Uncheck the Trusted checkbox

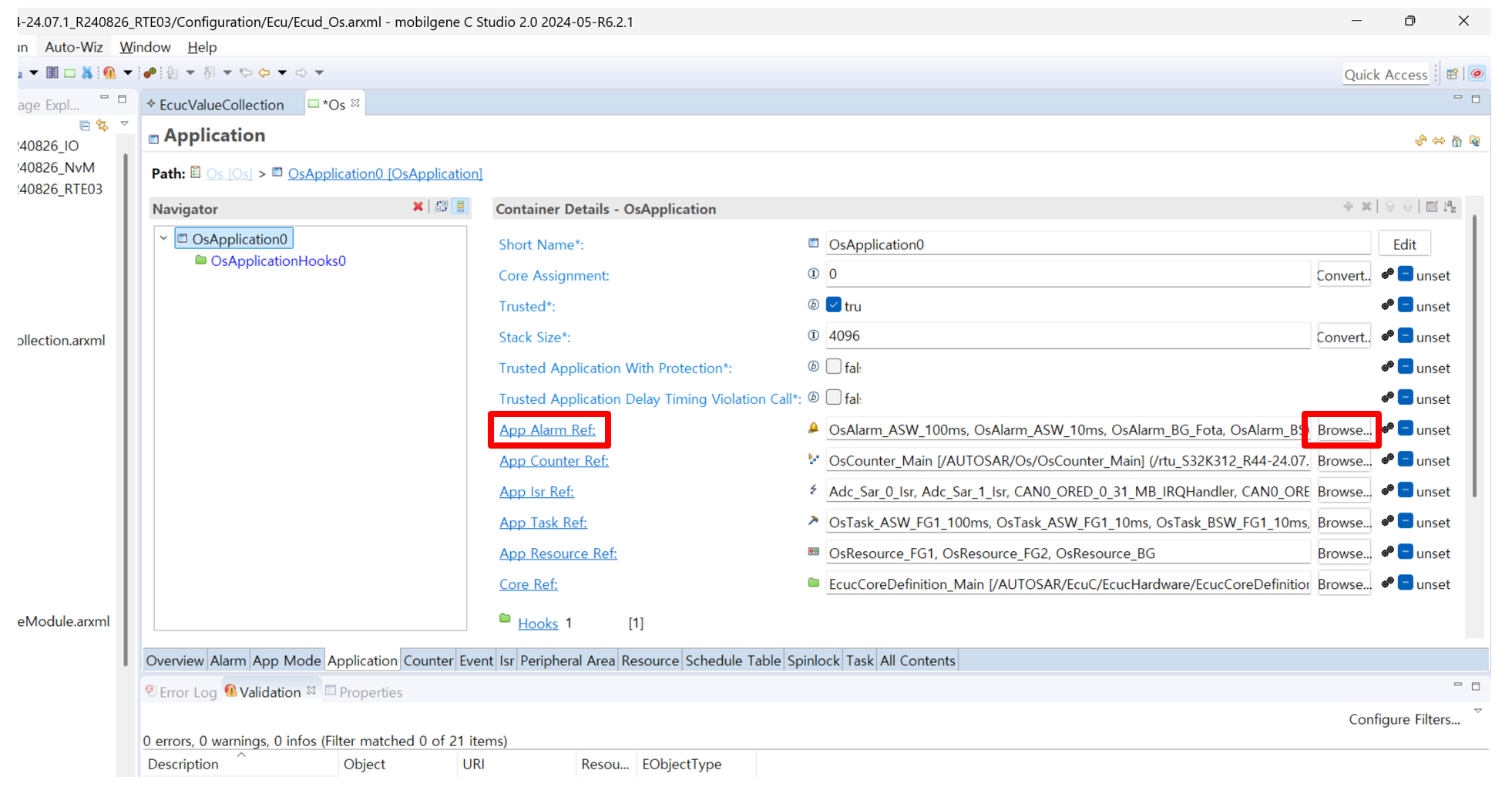click(x=833, y=305)
